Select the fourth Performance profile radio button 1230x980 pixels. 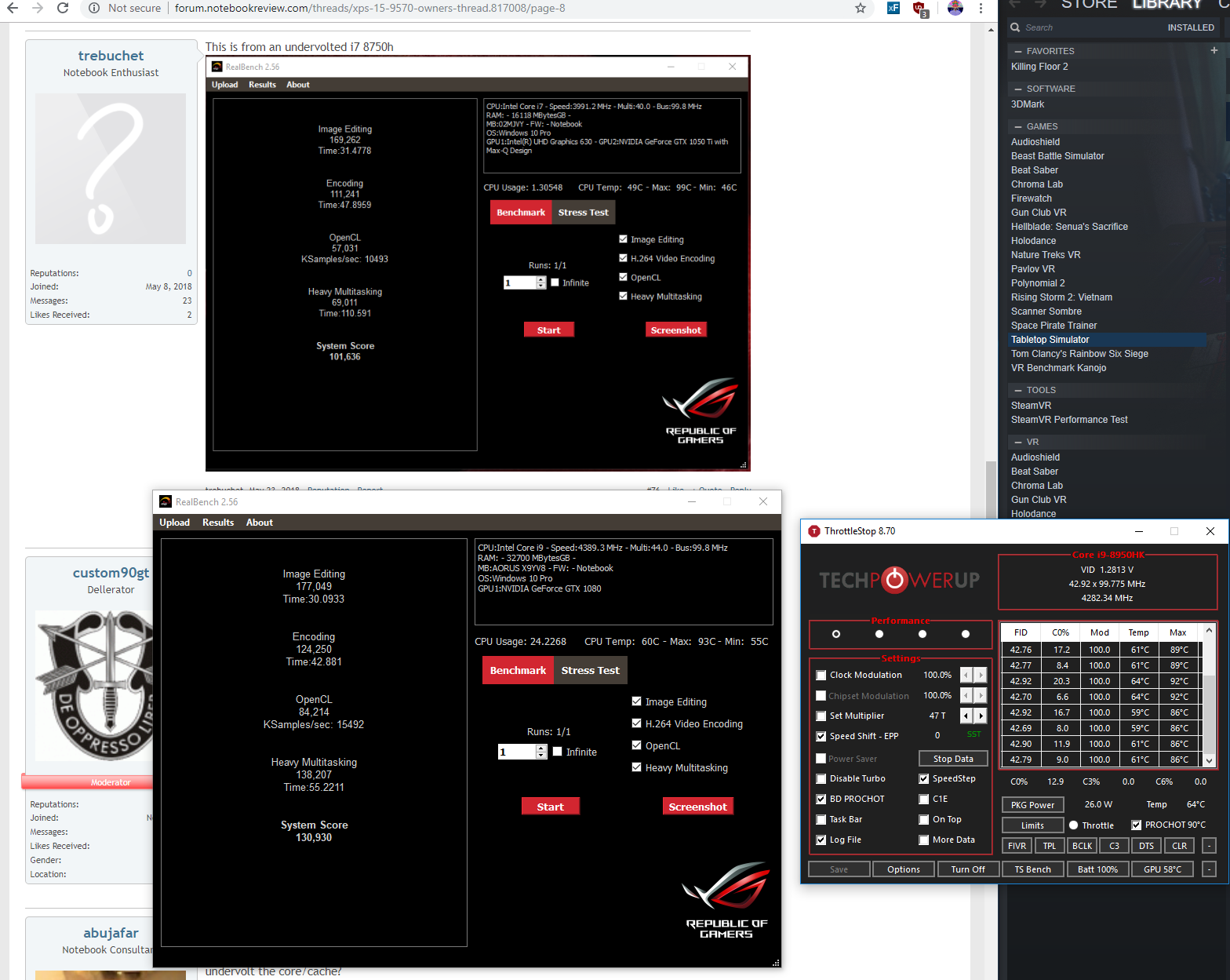(966, 634)
